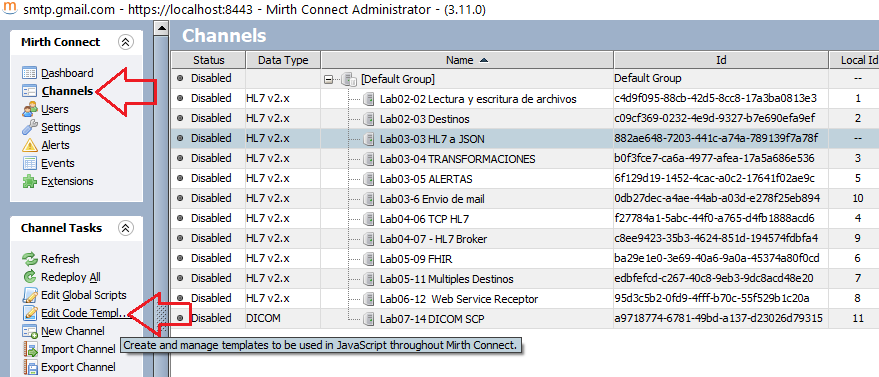Create a New Channel
The width and height of the screenshot is (879, 377).
[x=72, y=331]
